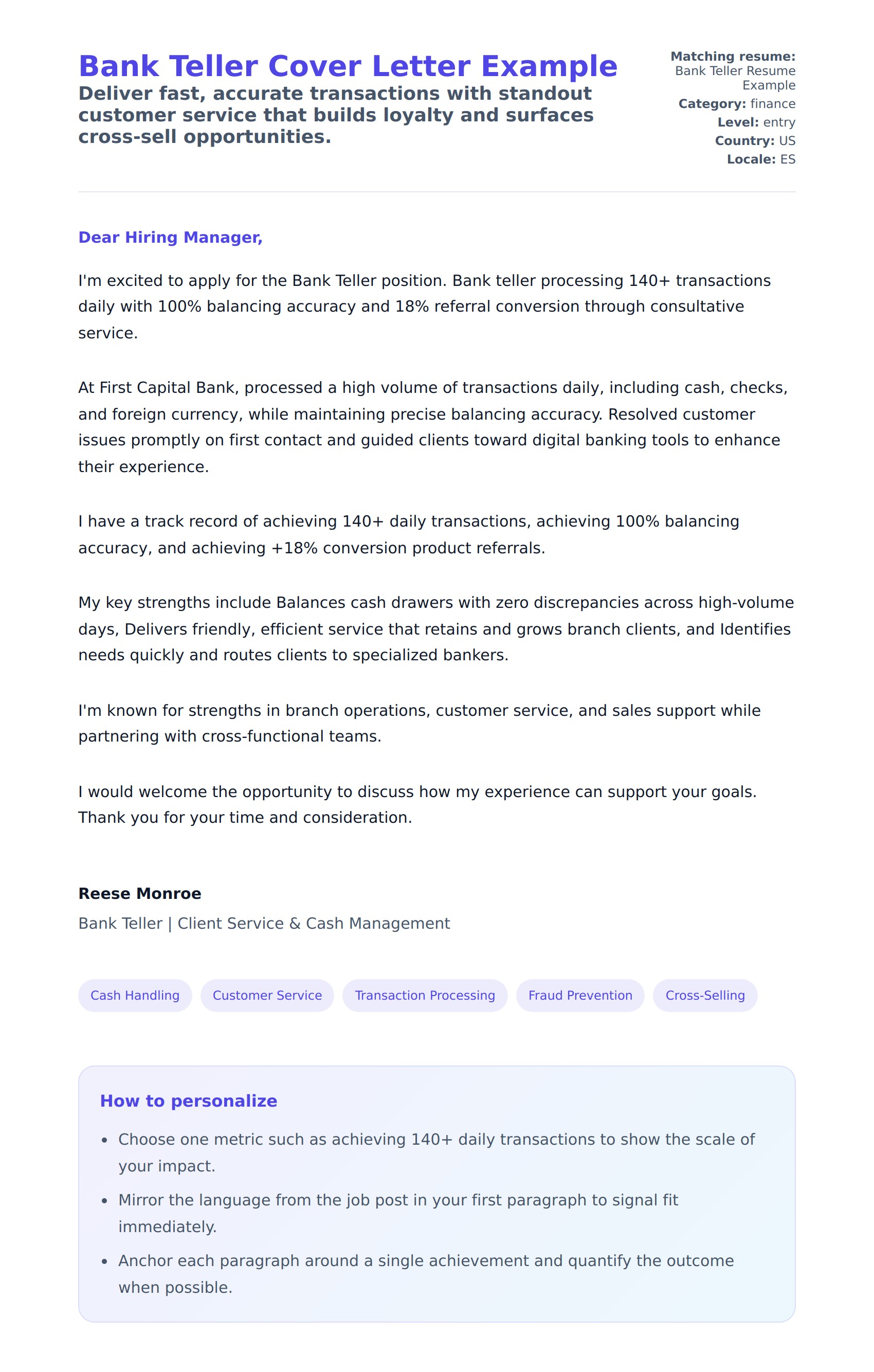This screenshot has height=1372, width=874.
Task: Click the Bank Teller Client Service tagline
Action: [x=264, y=923]
